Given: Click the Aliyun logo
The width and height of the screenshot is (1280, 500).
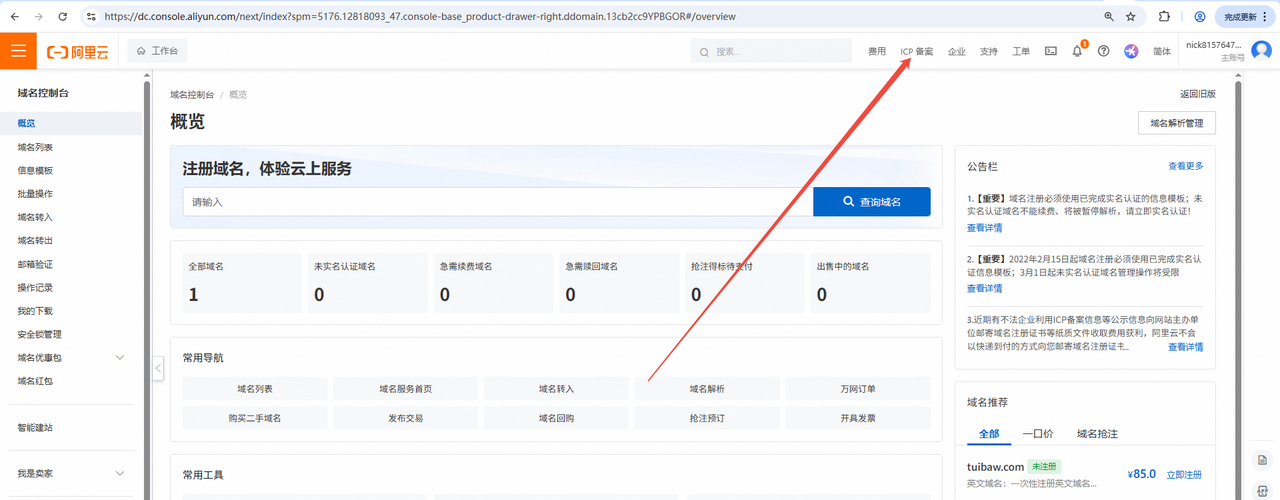Looking at the screenshot, I should pyautogui.click(x=78, y=52).
